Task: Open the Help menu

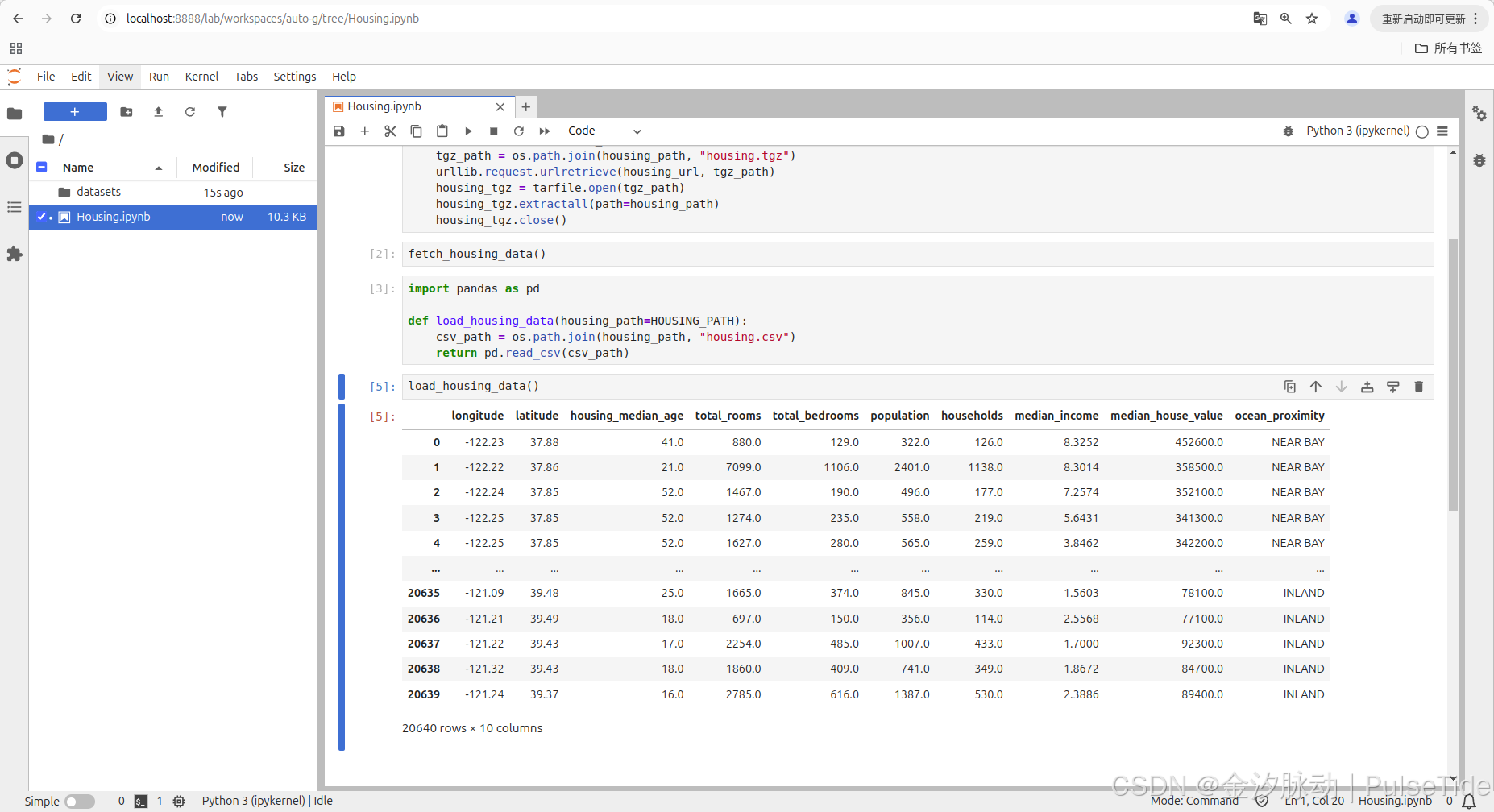Action: (344, 77)
